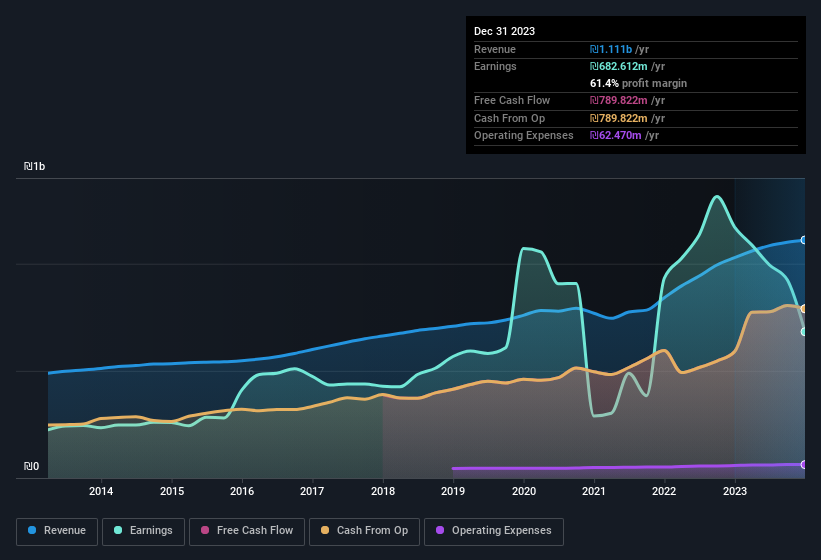Click the purple Operating Expenses endpoint marker

804,464
